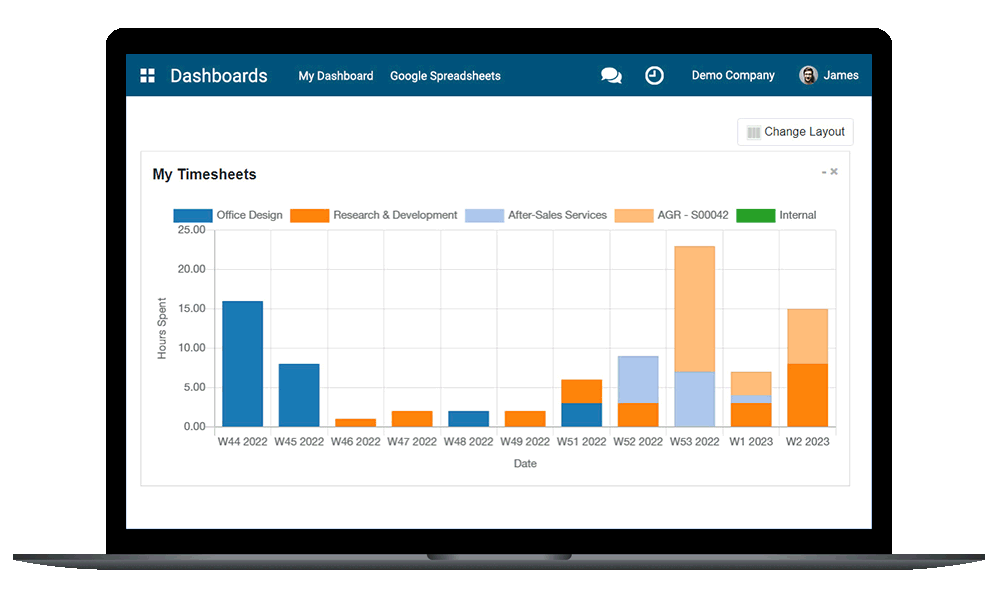Open the James user account dropdown

[838, 74]
